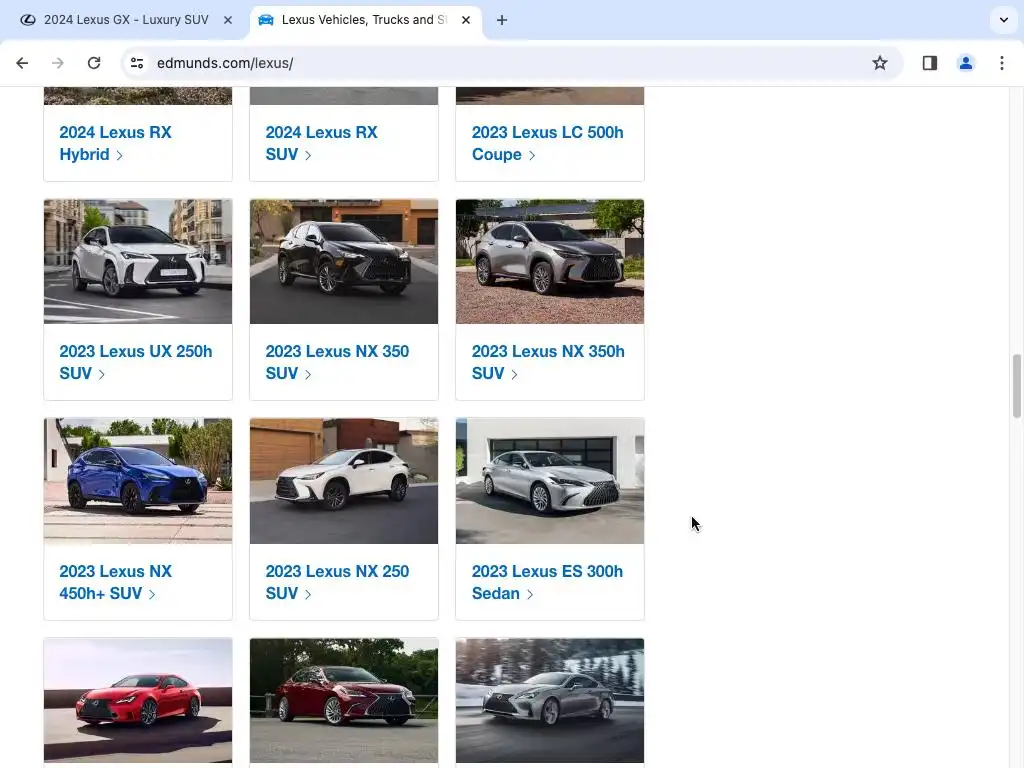This screenshot has width=1024, height=768.
Task: Click chevron beside 2024 RX SUV title
Action: pyautogui.click(x=308, y=155)
